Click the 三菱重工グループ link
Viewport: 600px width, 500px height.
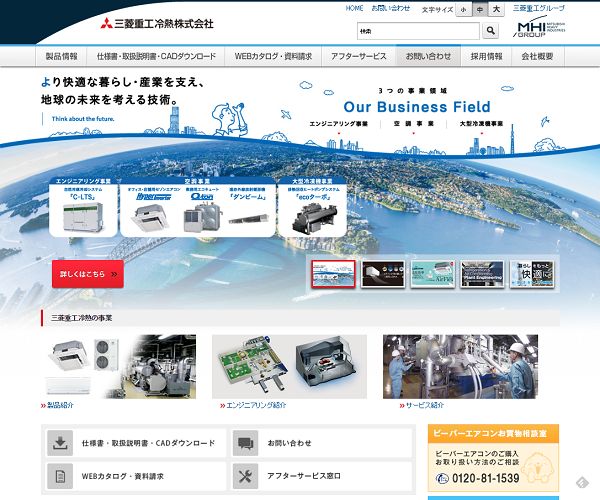(539, 8)
